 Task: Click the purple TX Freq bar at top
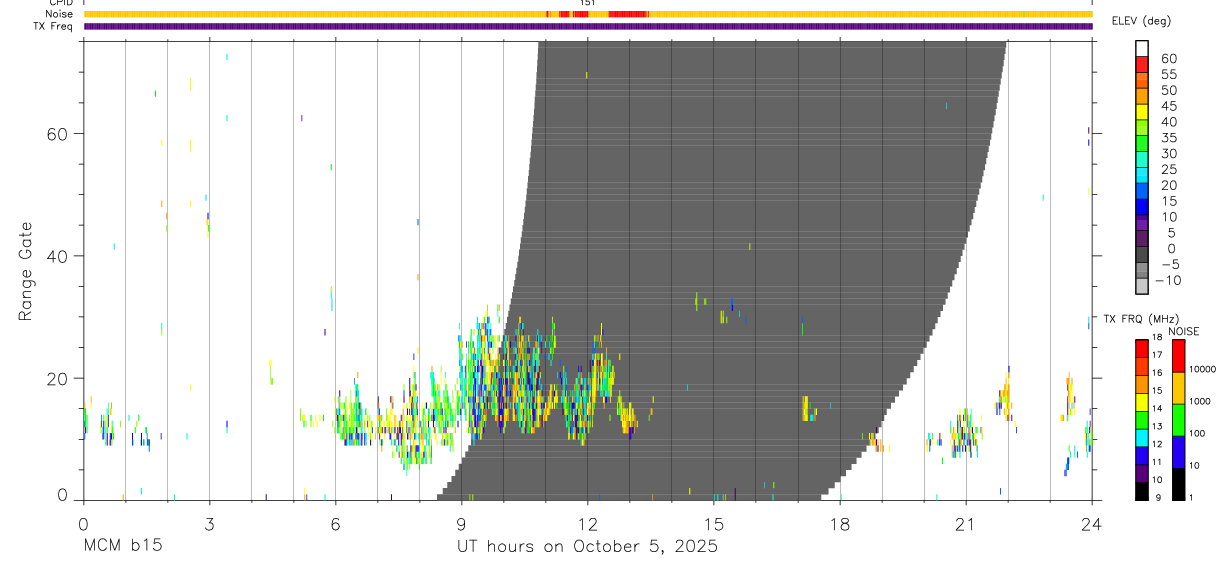tap(587, 26)
